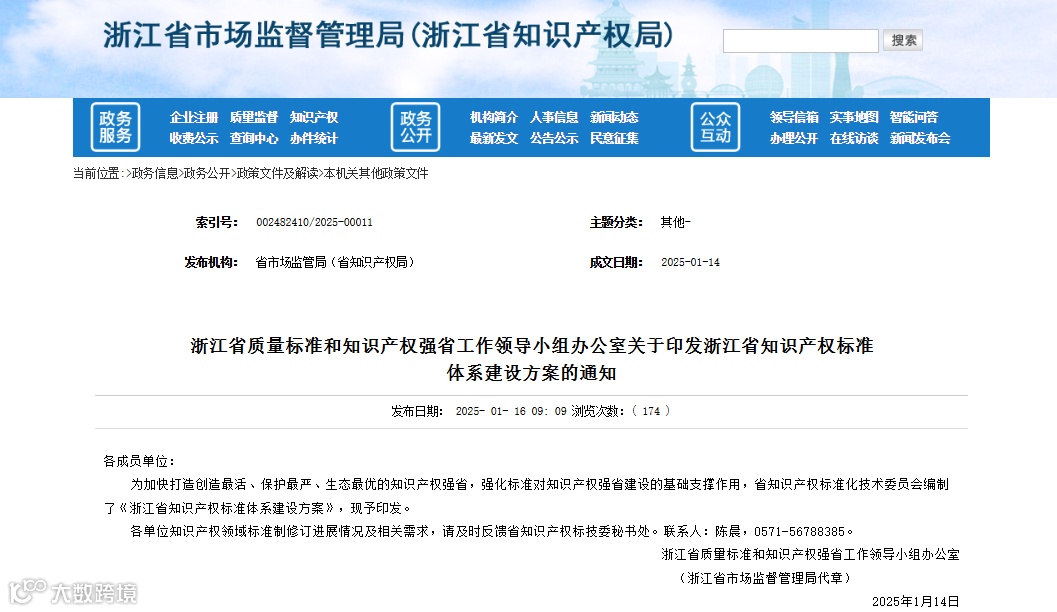The width and height of the screenshot is (1057, 612).
Task: Select 智能问答 in navigation
Action: click(913, 117)
